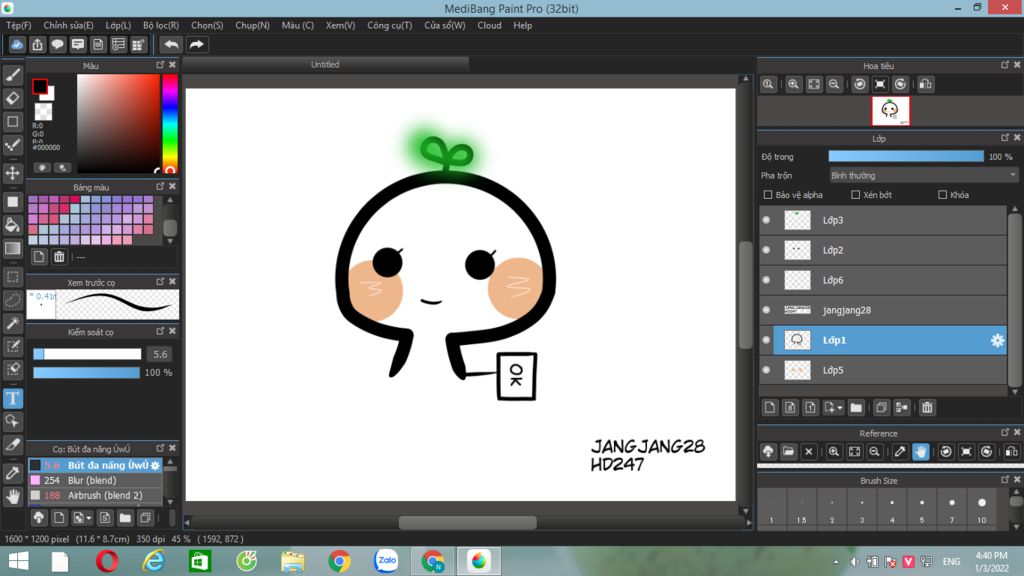The width and height of the screenshot is (1024, 576).
Task: Select the Select Pen tool
Action: (x=12, y=346)
